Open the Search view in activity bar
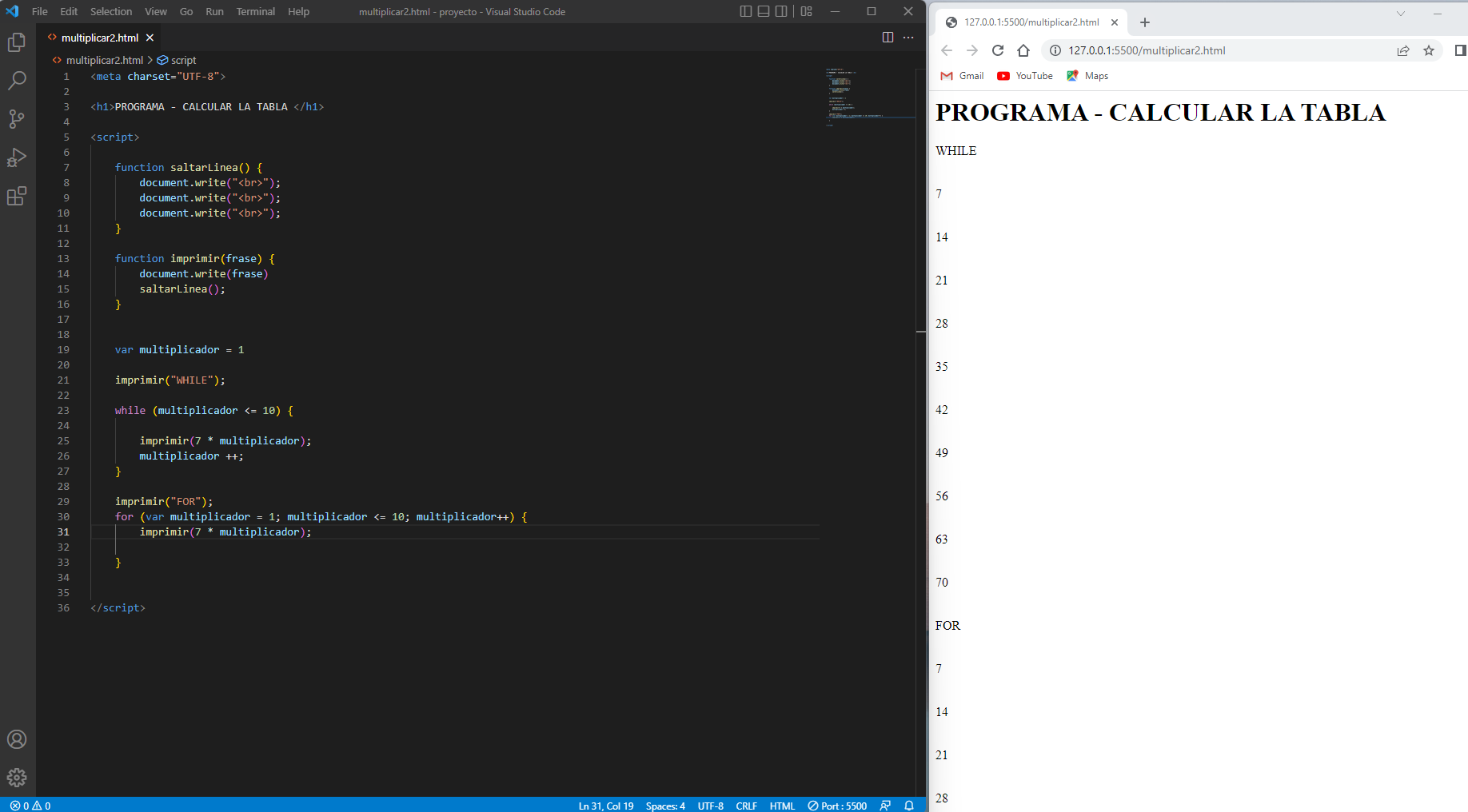Screen dimensions: 1468x812 pos(17,81)
